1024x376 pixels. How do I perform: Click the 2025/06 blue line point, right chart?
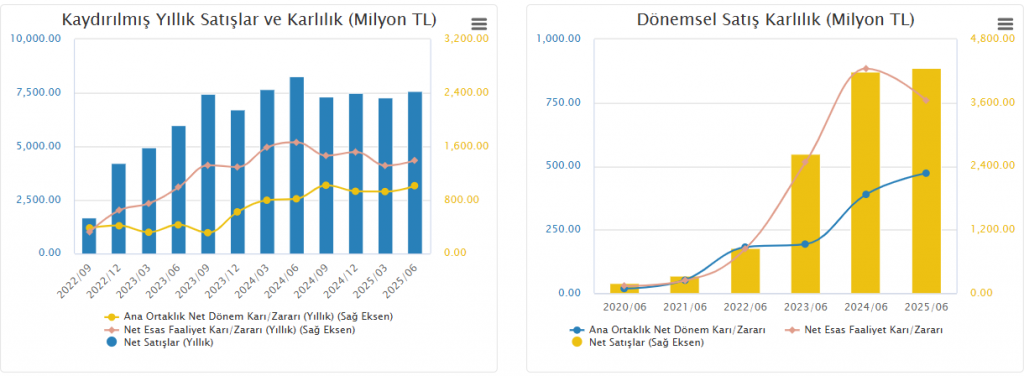[x=926, y=173]
